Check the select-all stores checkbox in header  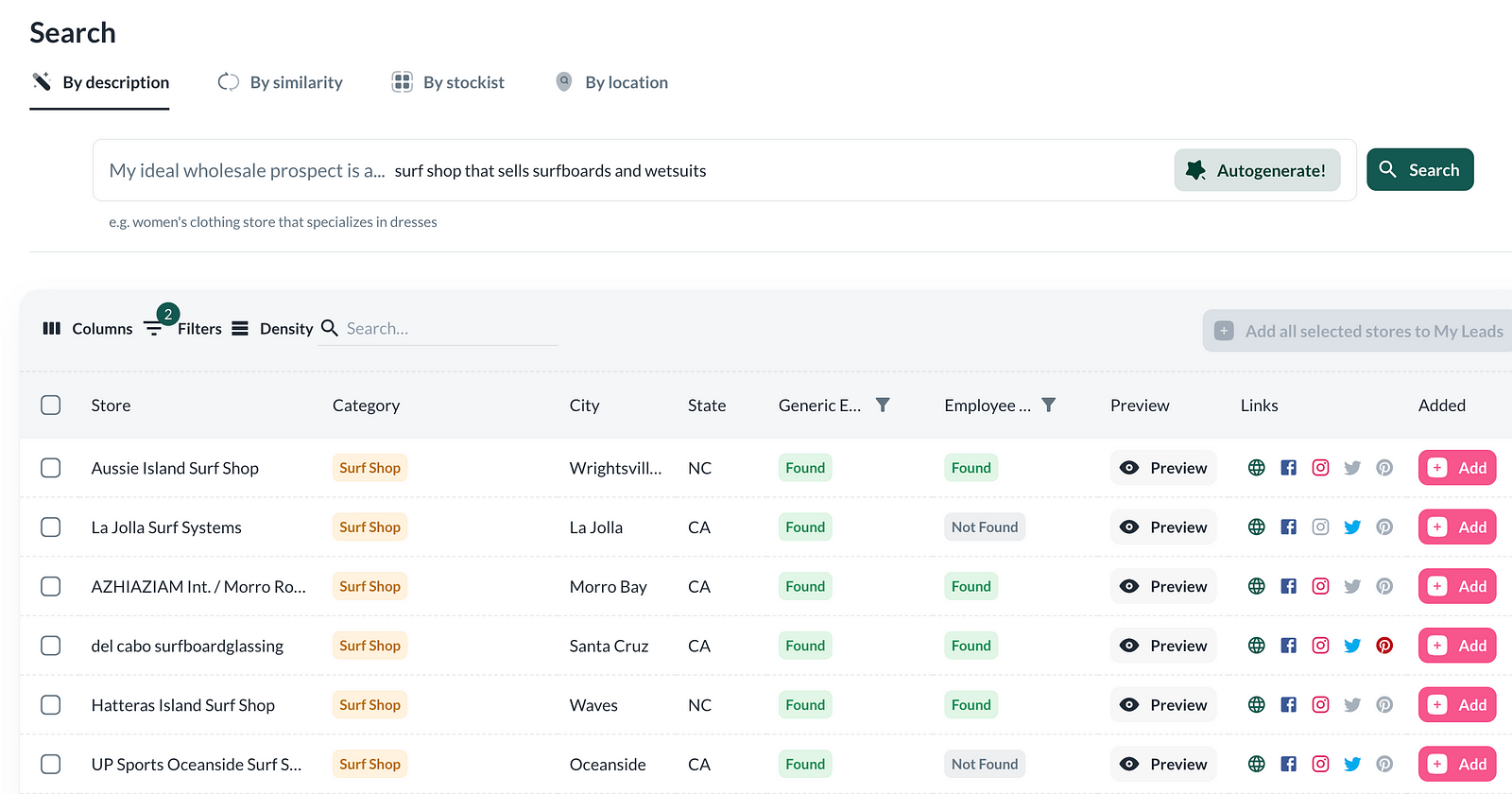click(x=51, y=406)
